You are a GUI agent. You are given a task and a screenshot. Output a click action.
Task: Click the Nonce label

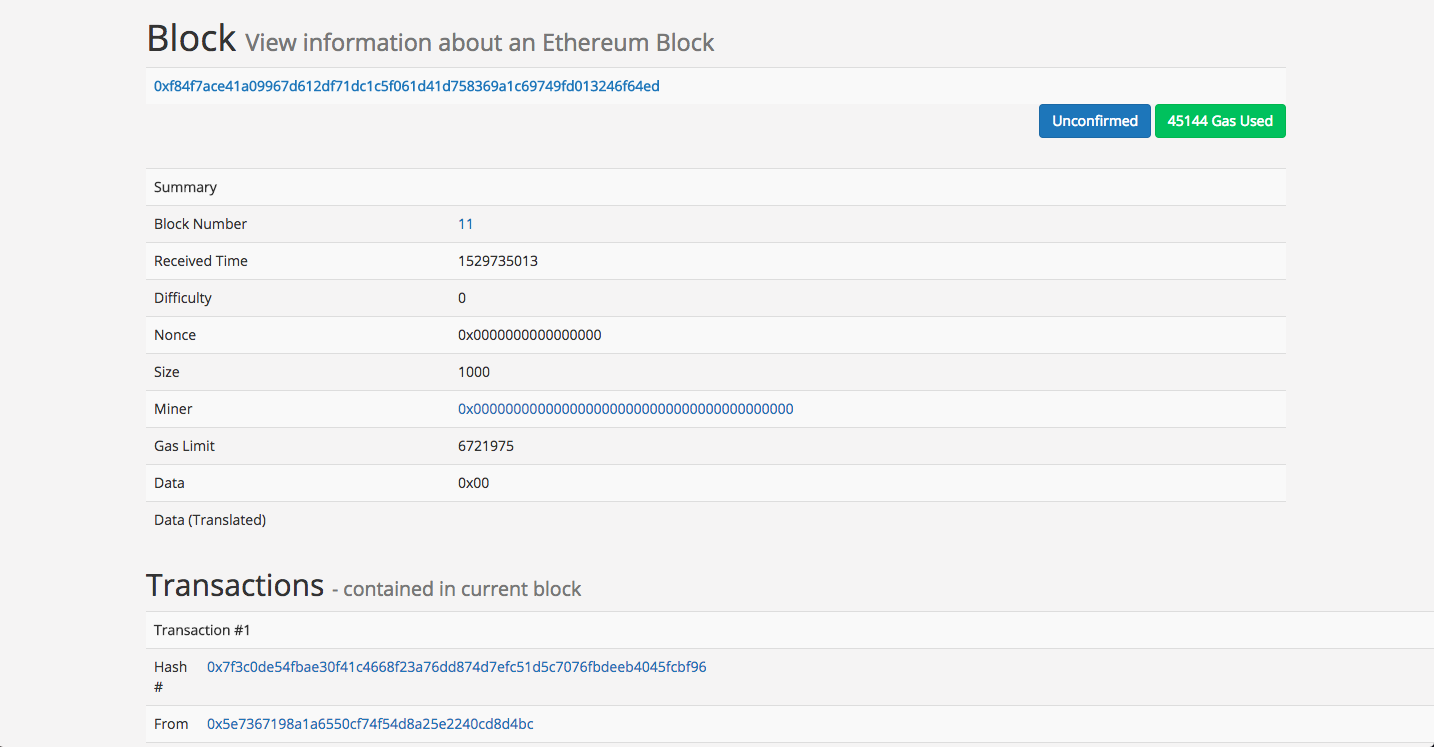(175, 335)
